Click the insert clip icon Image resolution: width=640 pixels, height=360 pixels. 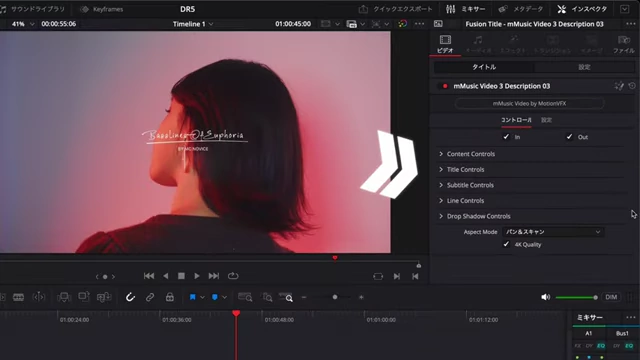(x=64, y=297)
